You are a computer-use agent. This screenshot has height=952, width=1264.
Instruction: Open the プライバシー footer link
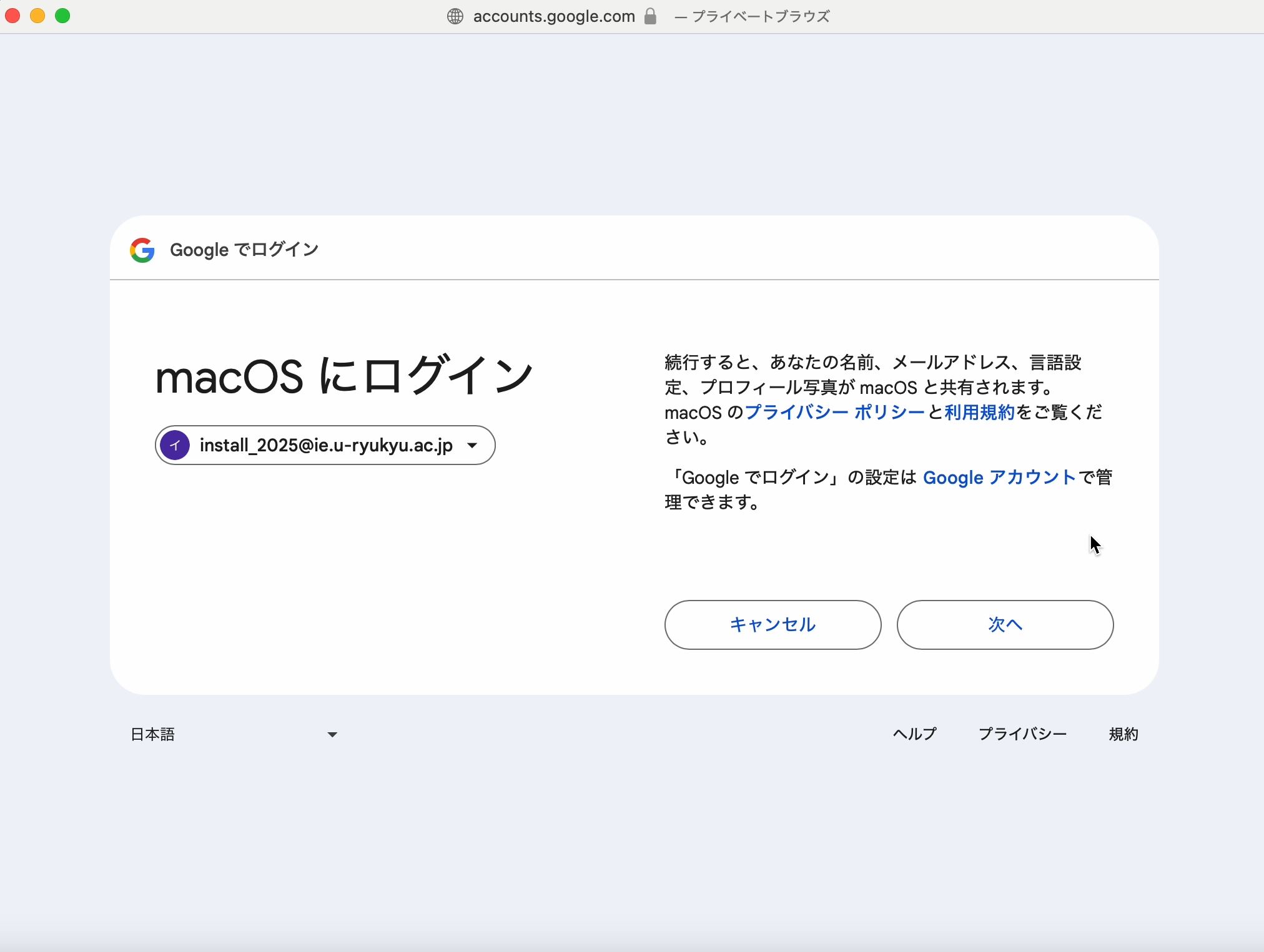(x=1023, y=734)
